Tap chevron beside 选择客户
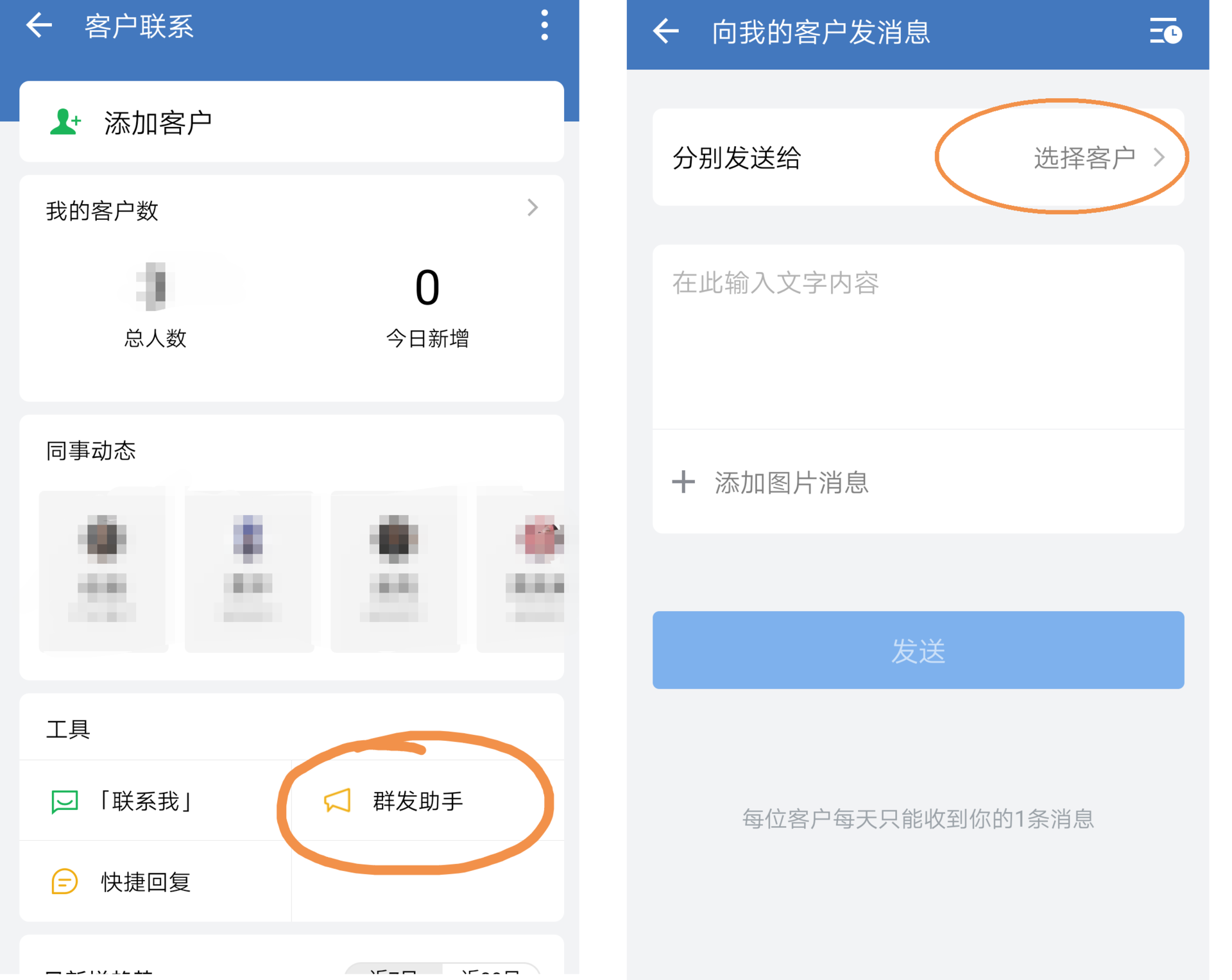This screenshot has width=1232, height=980. [x=1159, y=158]
